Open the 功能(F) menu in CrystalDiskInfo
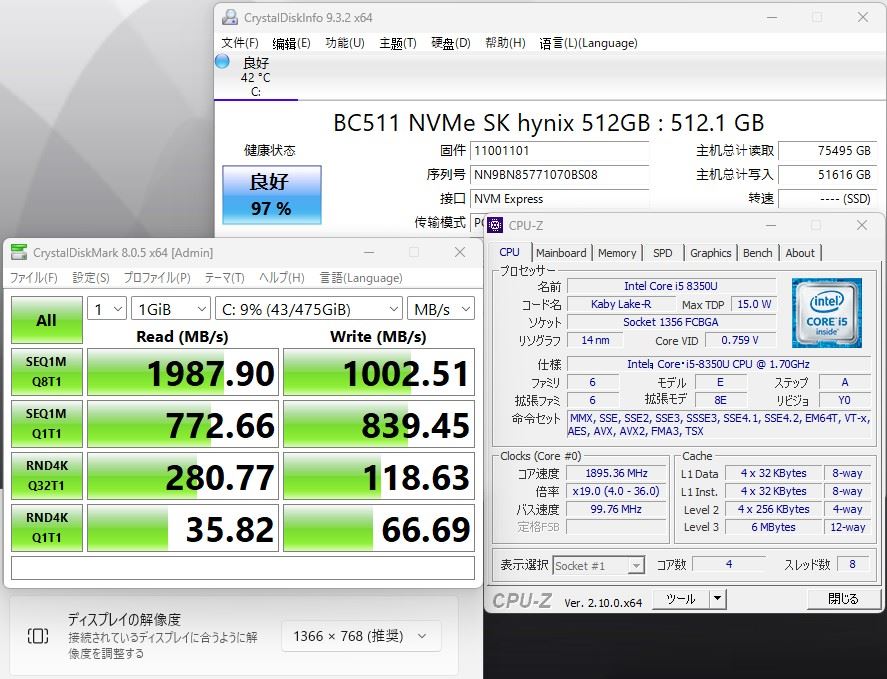Viewport: 887px width, 679px height. [344, 43]
